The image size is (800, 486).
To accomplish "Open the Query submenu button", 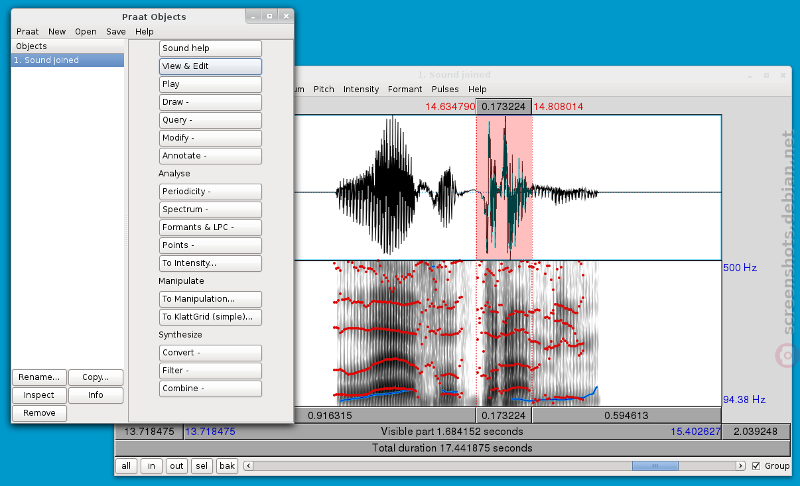I will pyautogui.click(x=210, y=120).
